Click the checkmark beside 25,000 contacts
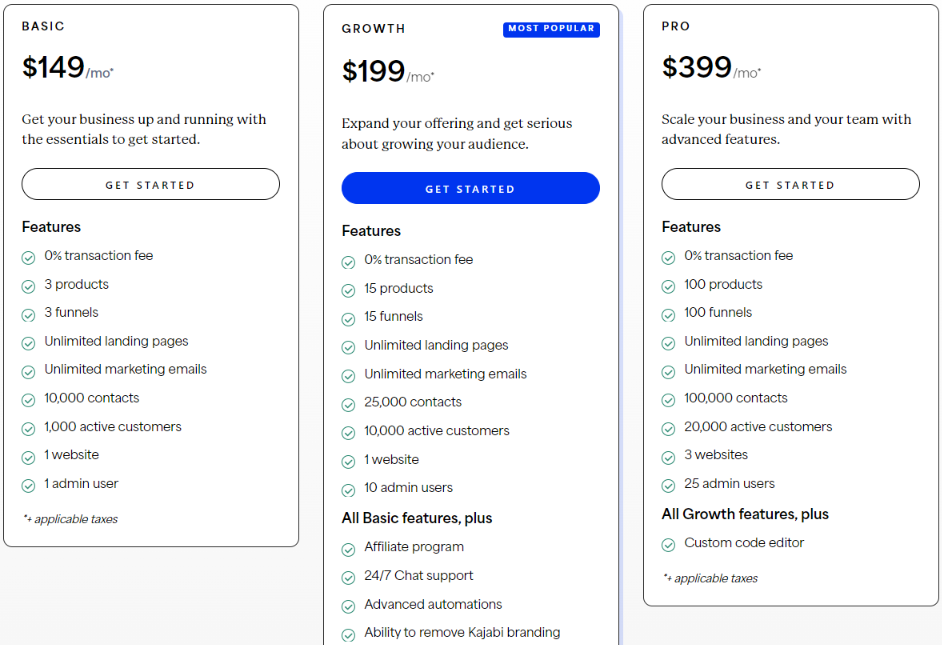 pos(348,403)
